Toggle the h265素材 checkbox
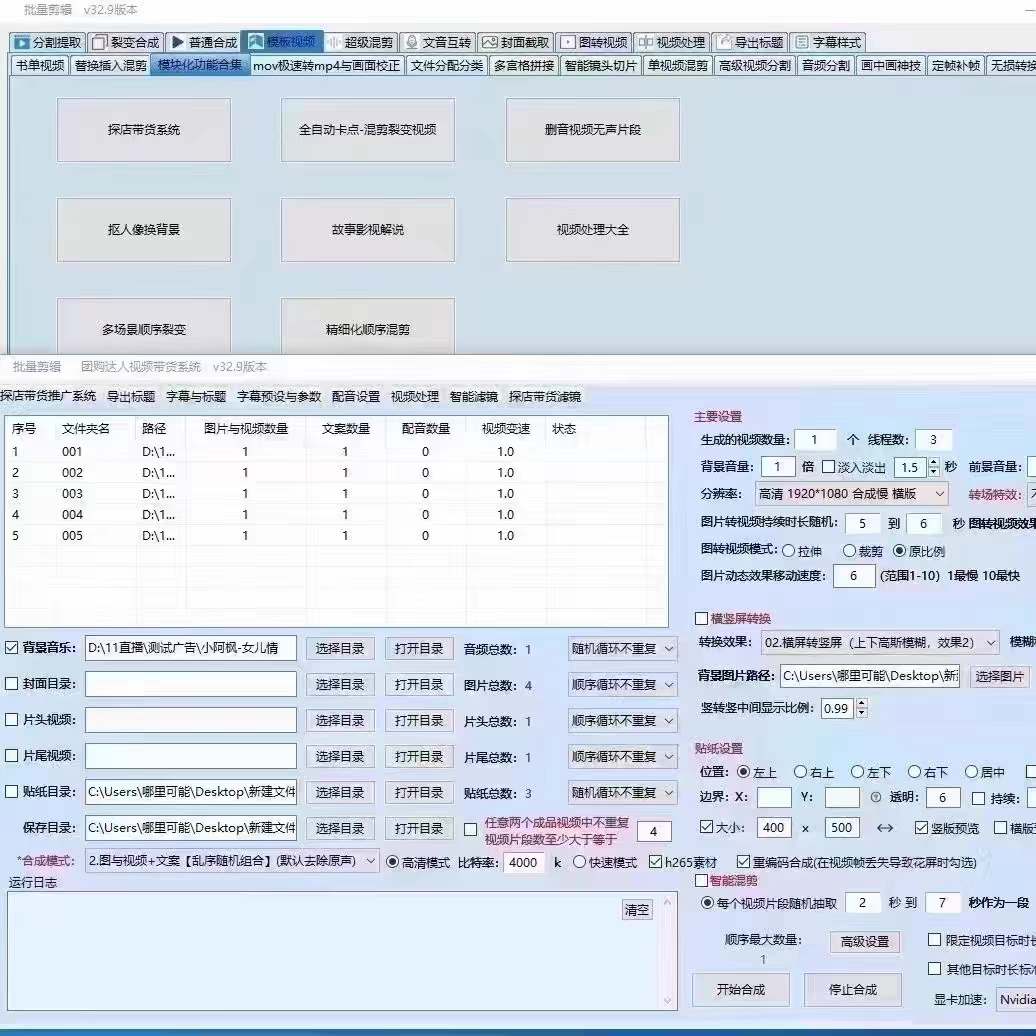This screenshot has width=1036, height=1036. click(655, 862)
